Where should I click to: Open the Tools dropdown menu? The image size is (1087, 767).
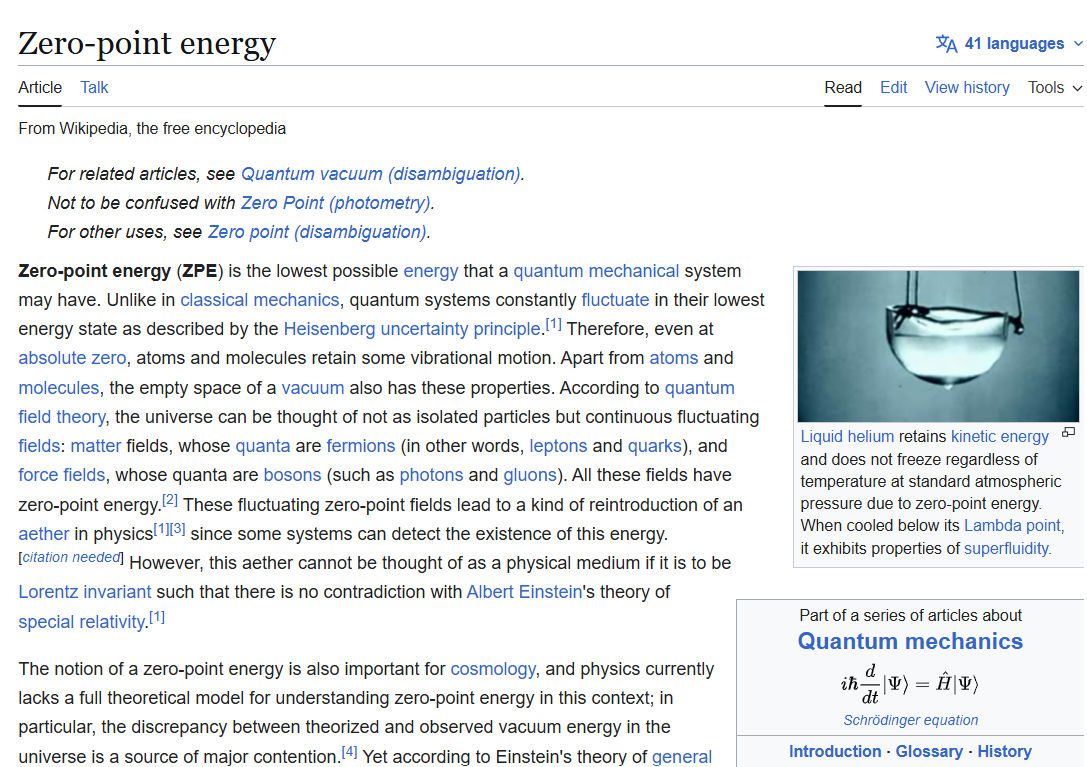(1054, 87)
